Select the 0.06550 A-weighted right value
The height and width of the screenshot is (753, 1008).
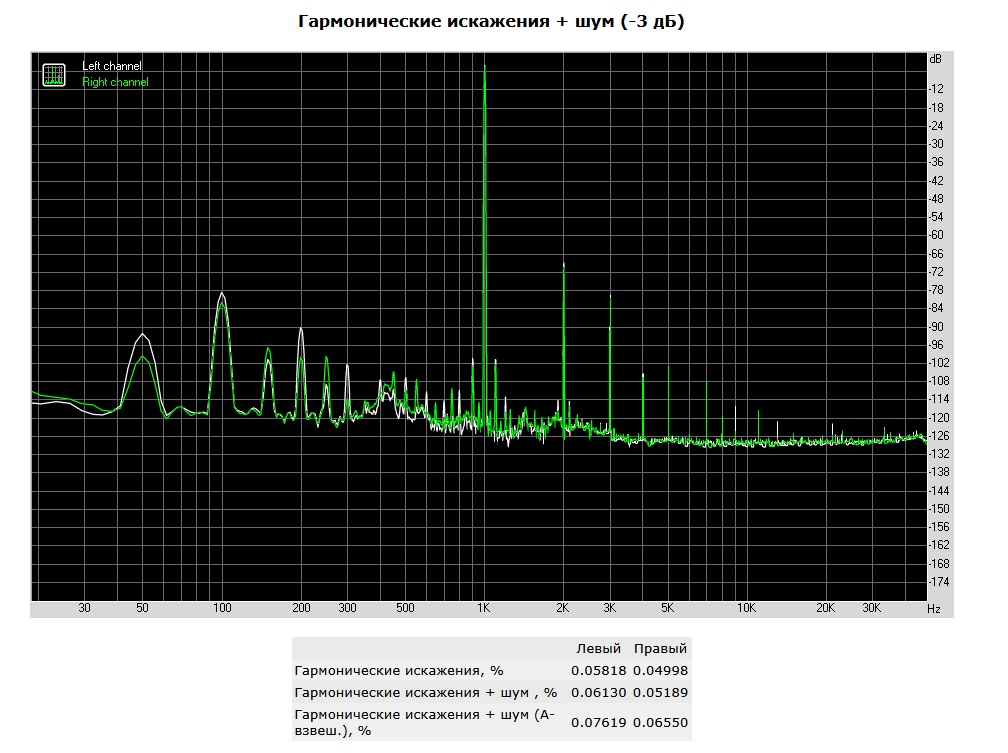coord(660,722)
